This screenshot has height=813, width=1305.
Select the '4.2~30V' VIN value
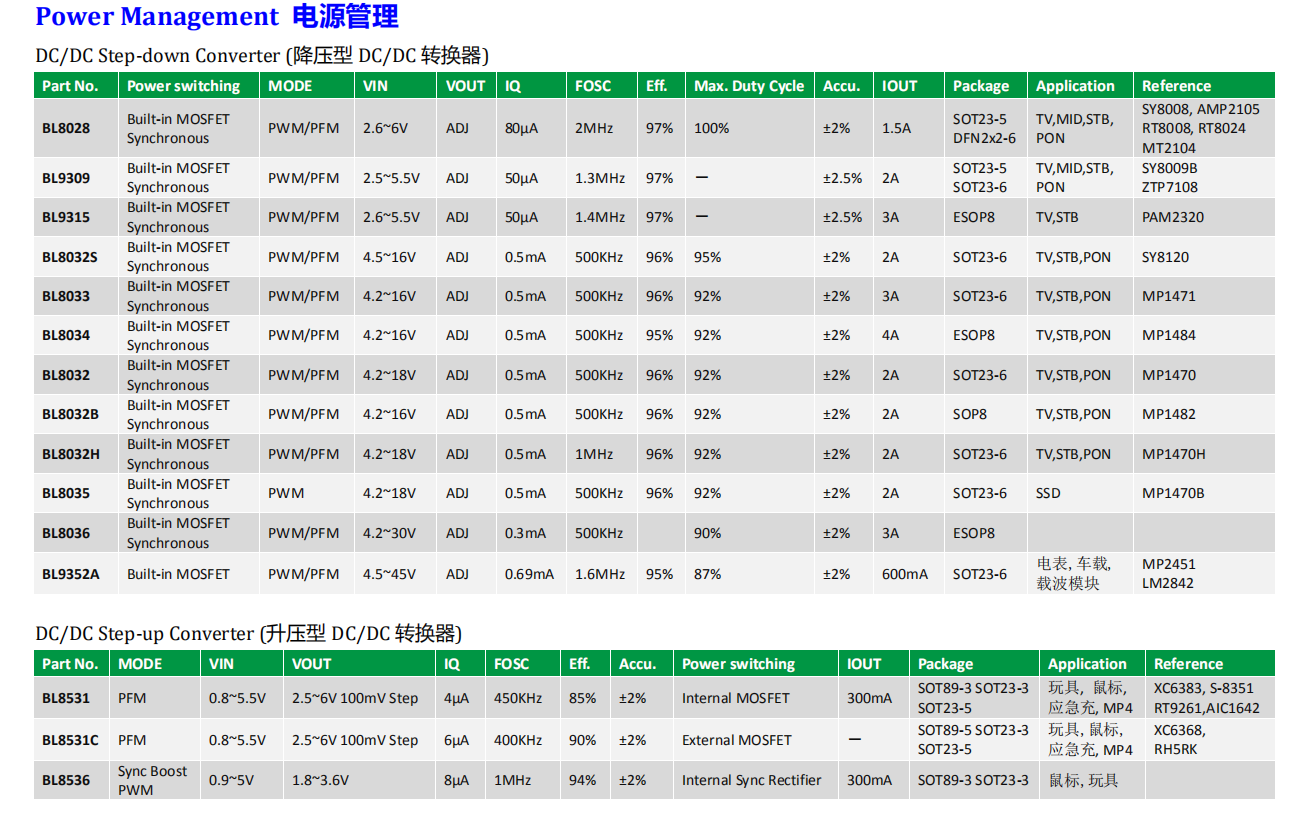(x=389, y=533)
